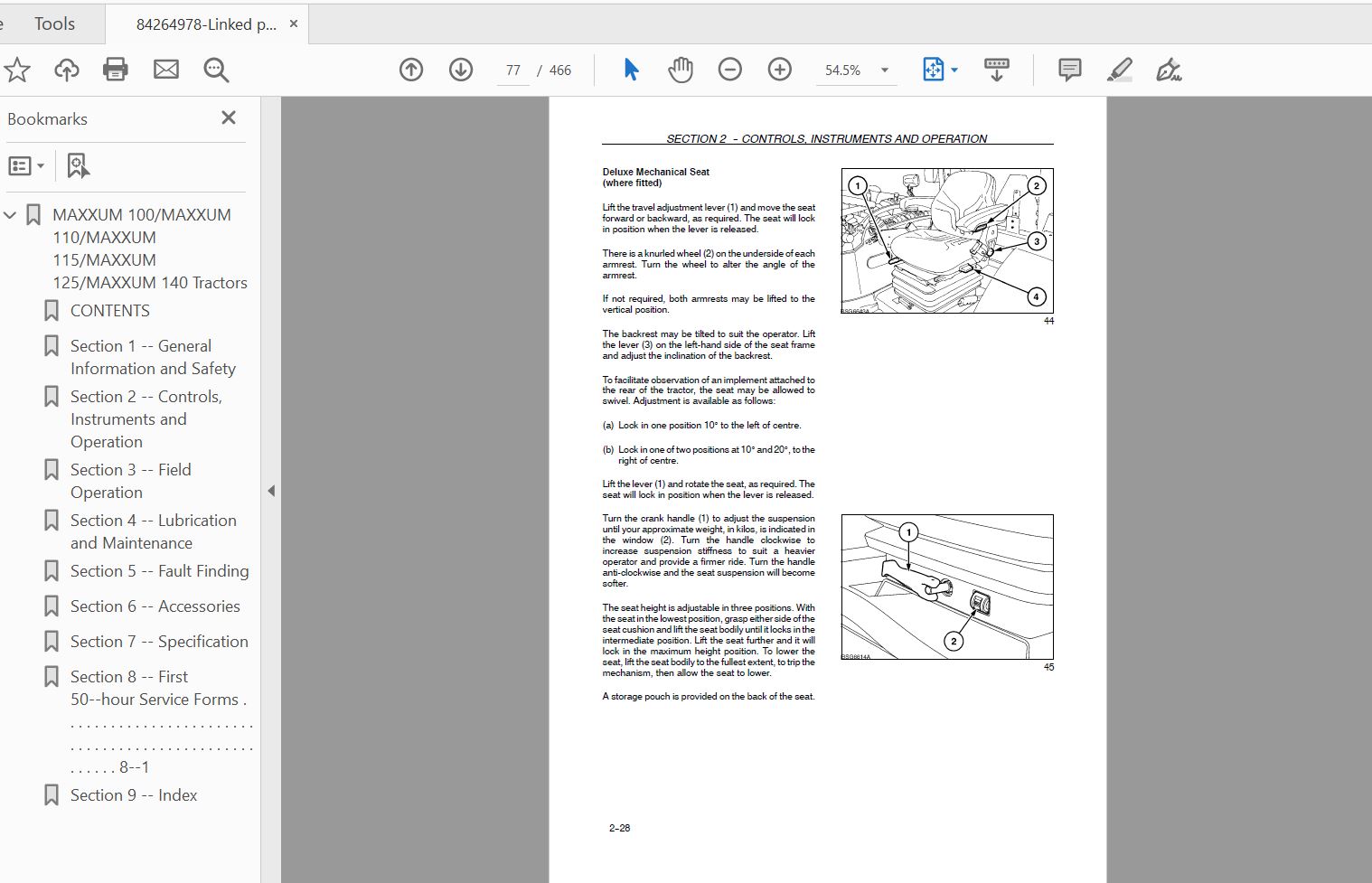Switch to the 84264978-Linked document tab
1372x883 pixels.
pyautogui.click(x=206, y=24)
